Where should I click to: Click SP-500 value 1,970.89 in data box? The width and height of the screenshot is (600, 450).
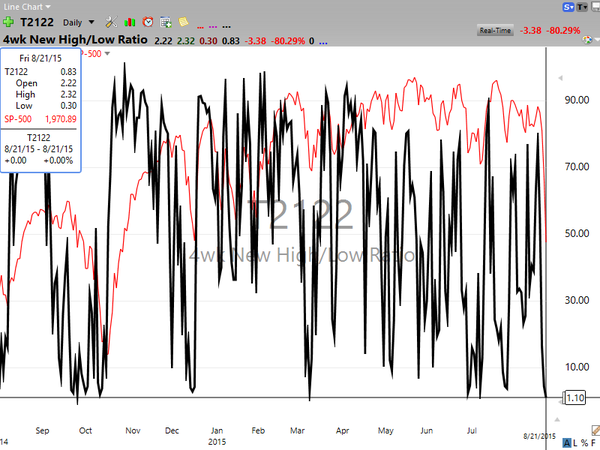click(x=61, y=119)
